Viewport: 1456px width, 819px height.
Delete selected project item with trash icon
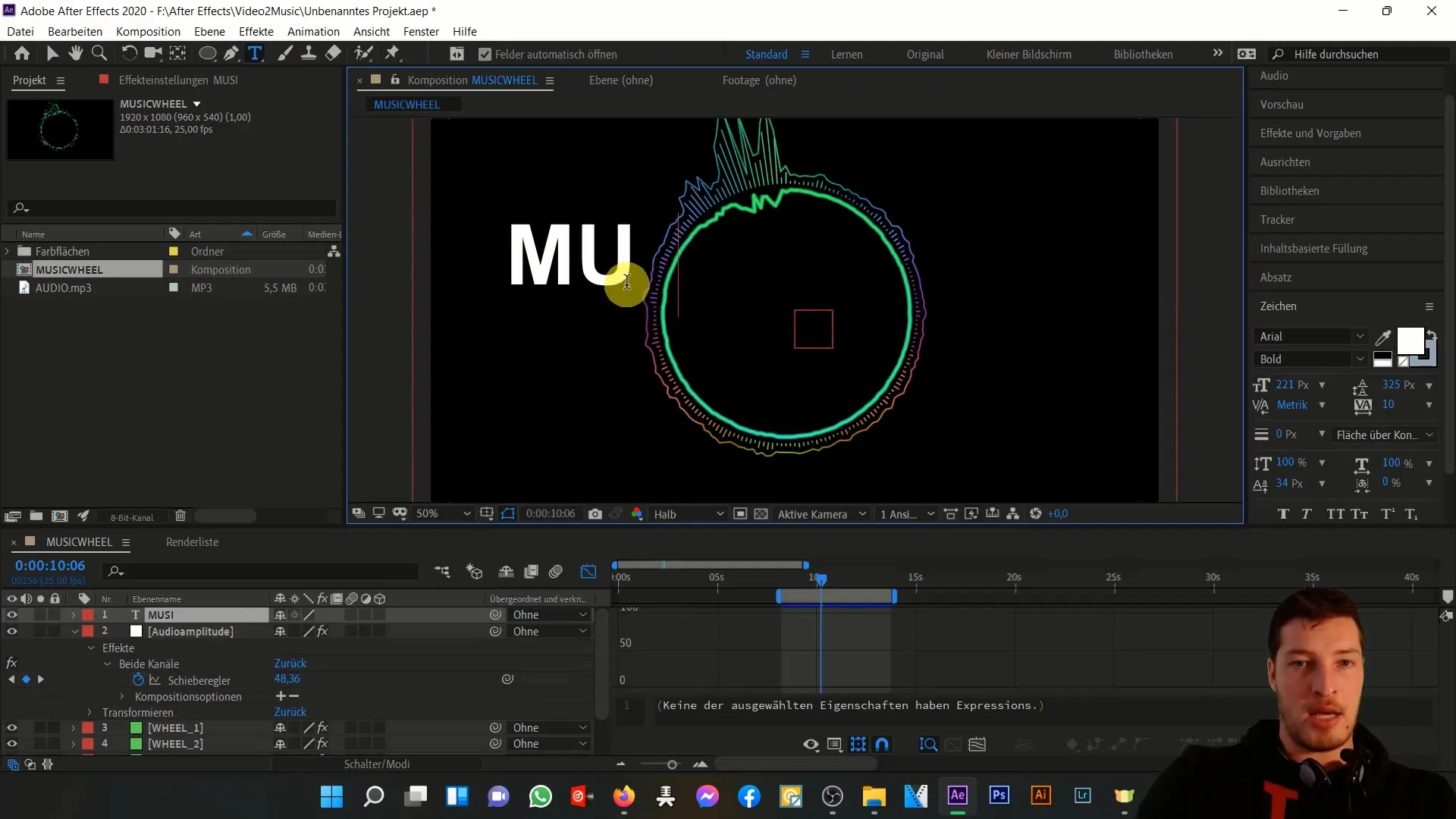coord(180,516)
